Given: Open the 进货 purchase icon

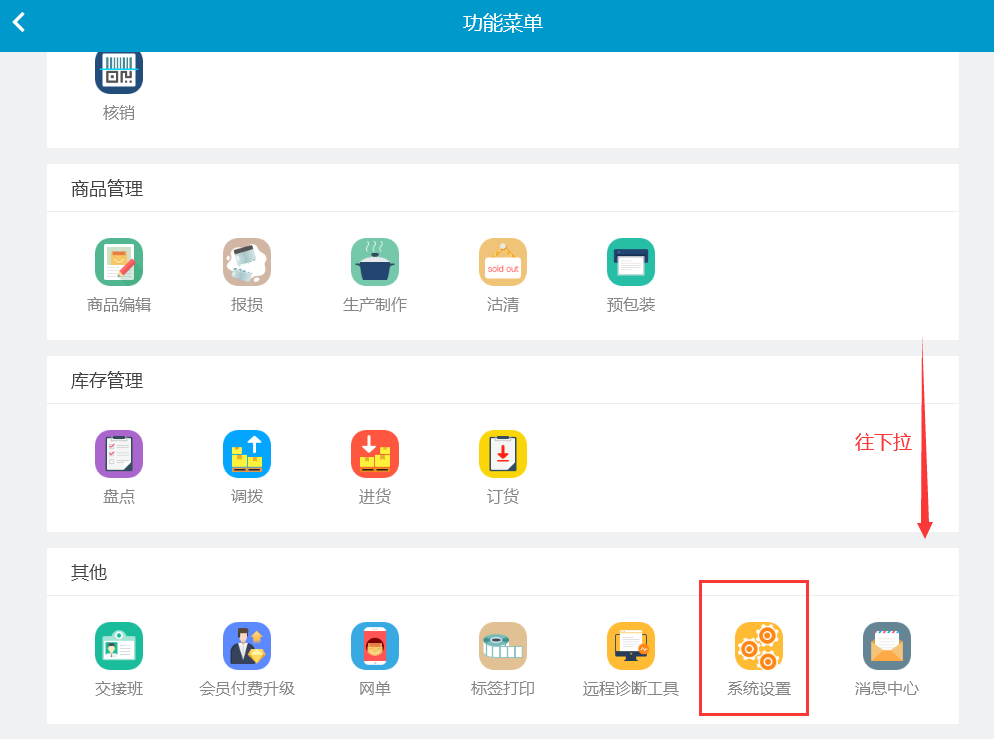Looking at the screenshot, I should [375, 454].
